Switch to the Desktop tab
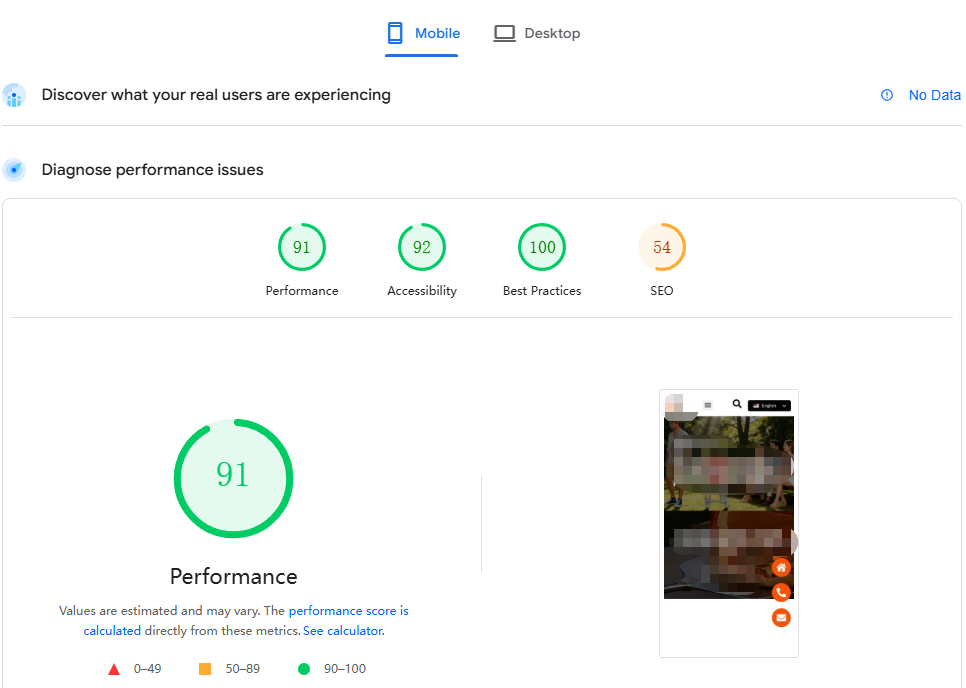The width and height of the screenshot is (966, 688). tap(537, 33)
